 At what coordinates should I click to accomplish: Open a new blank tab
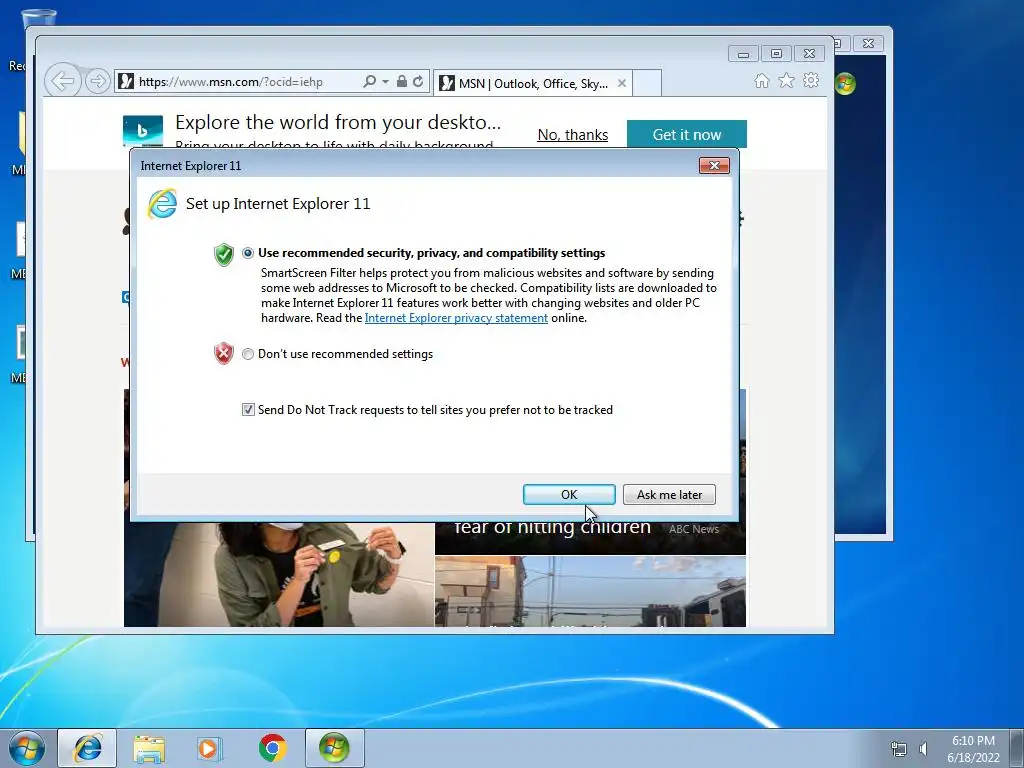(x=647, y=84)
